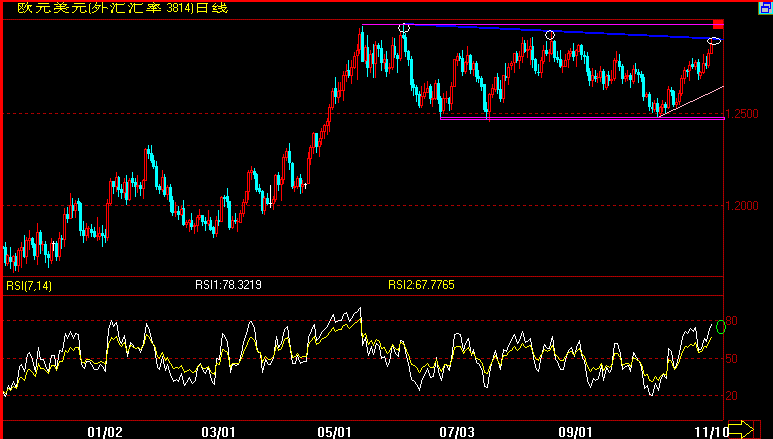
Task: Click the 1.2000 price axis label
Action: click(742, 206)
